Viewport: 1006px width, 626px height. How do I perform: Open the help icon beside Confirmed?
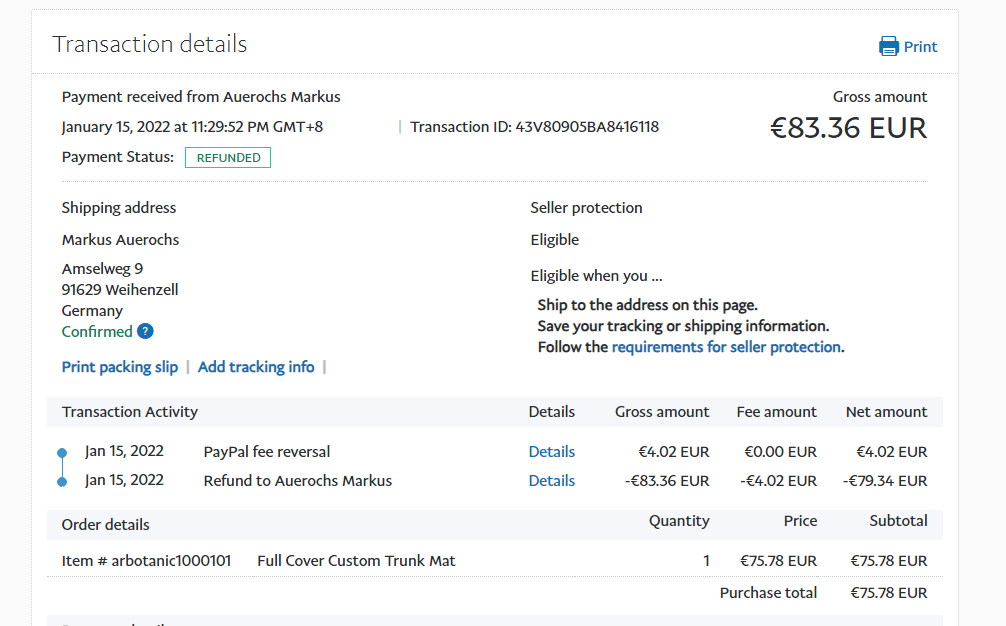[x=145, y=332]
